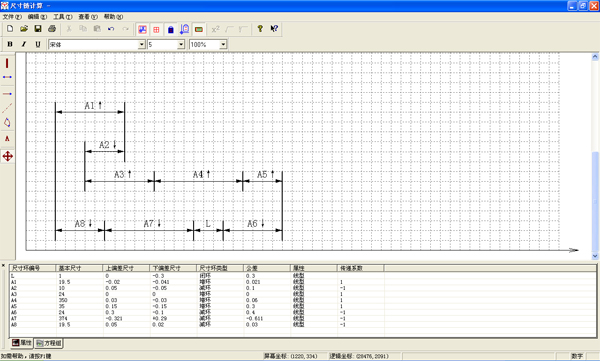The image size is (600, 361).
Task: Create a new file with toolbar icon
Action: [x=10, y=29]
